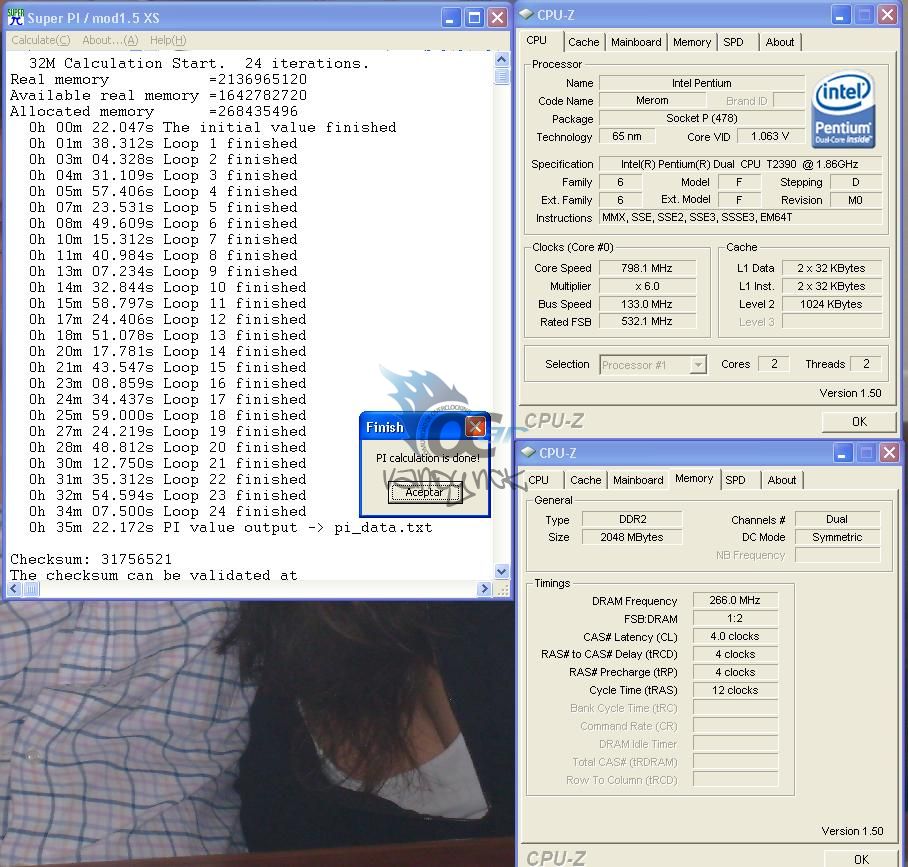The height and width of the screenshot is (867, 908).
Task: Click the Instructions field MMX, SSE list
Action: click(741, 218)
